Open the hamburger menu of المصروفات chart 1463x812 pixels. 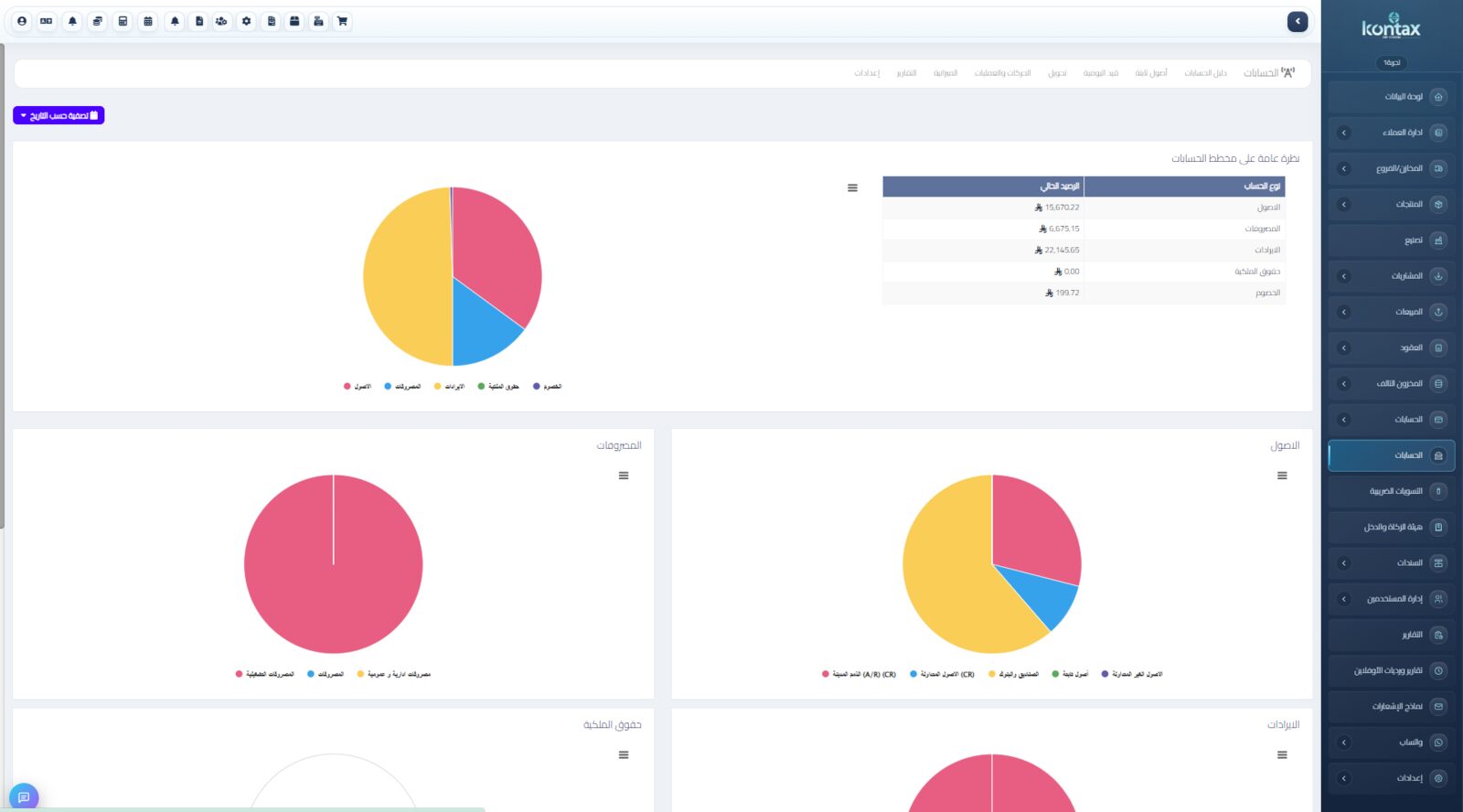(x=624, y=475)
